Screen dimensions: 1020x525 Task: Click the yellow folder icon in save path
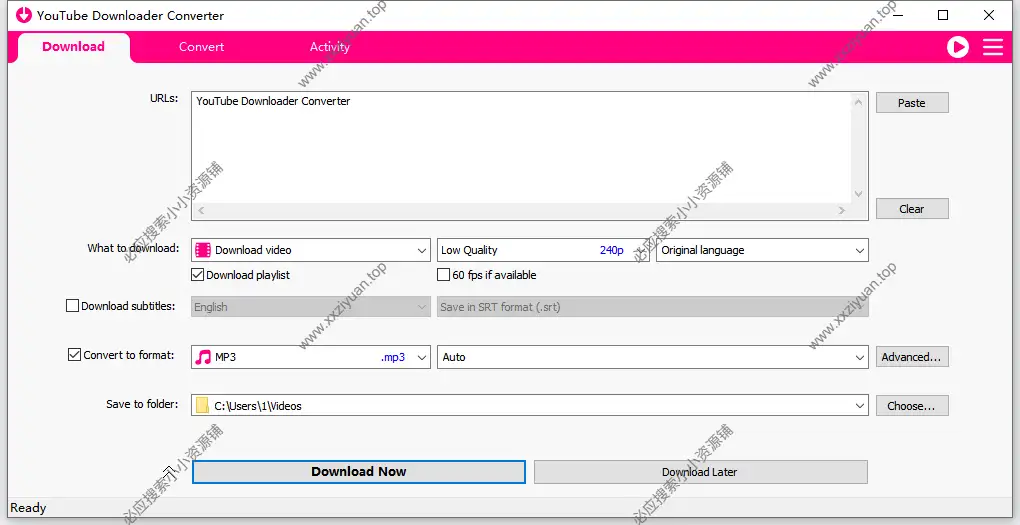tap(202, 405)
